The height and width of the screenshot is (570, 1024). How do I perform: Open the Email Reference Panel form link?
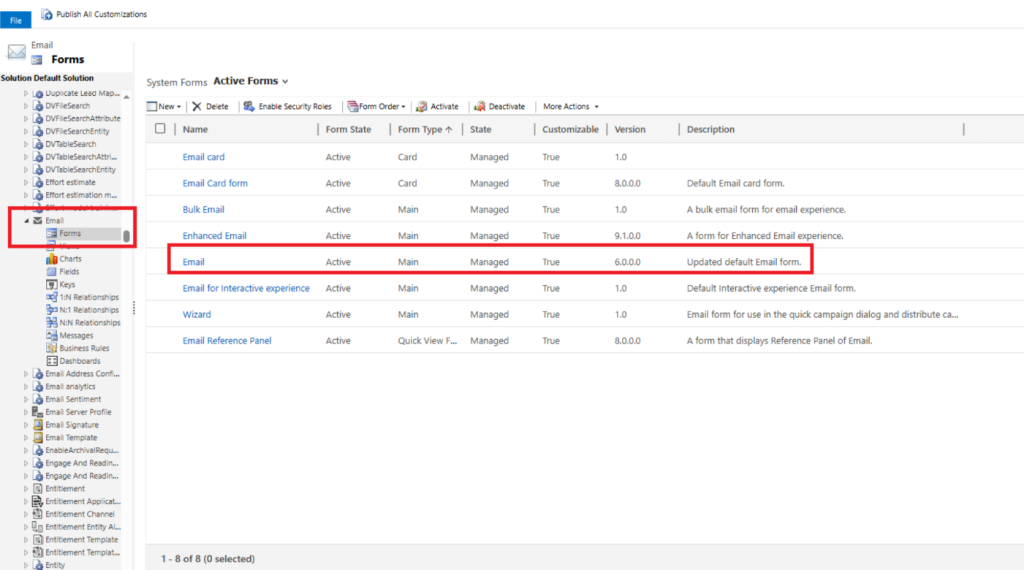click(226, 341)
